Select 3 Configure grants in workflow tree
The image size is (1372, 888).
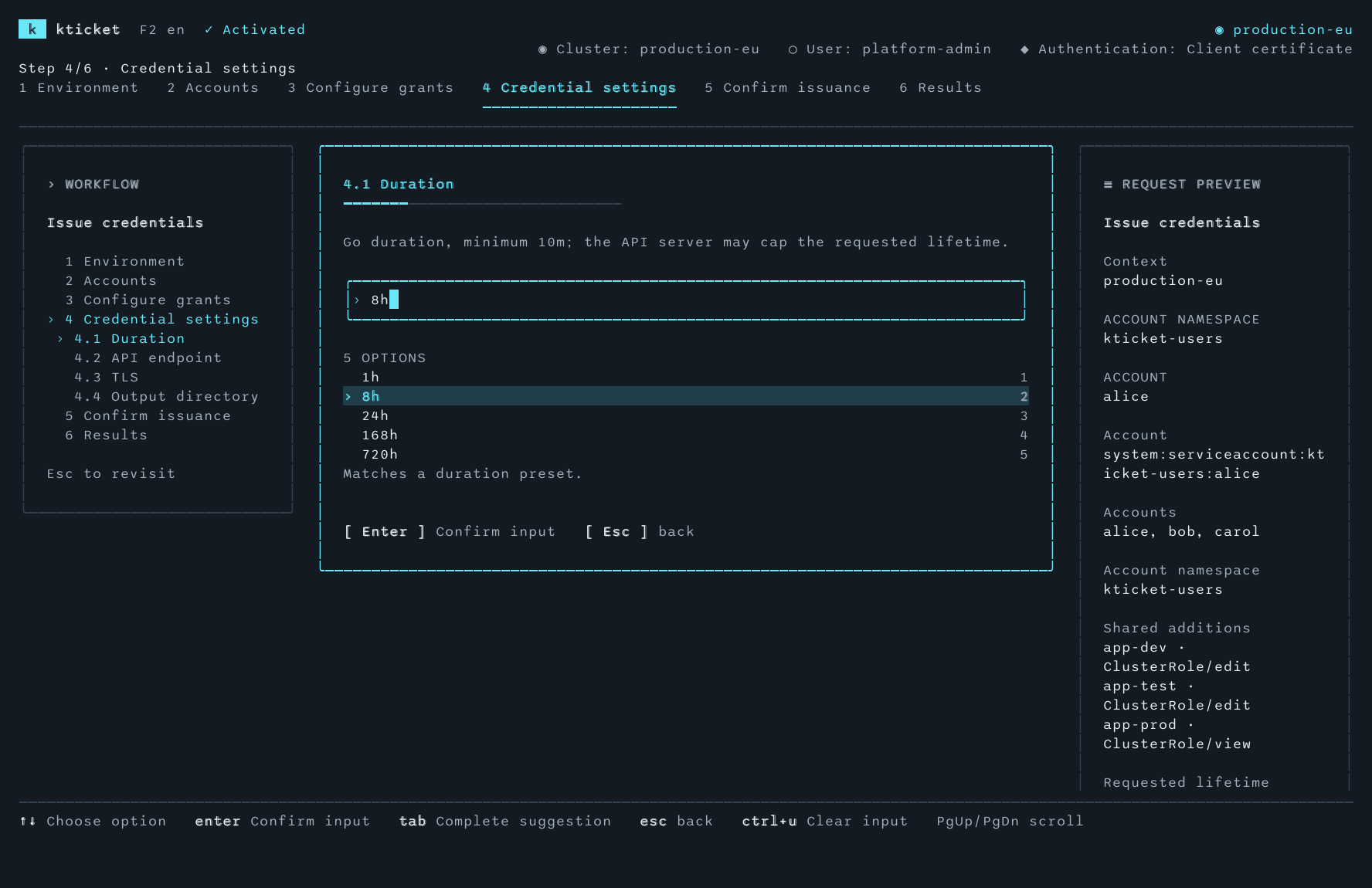[x=148, y=300]
